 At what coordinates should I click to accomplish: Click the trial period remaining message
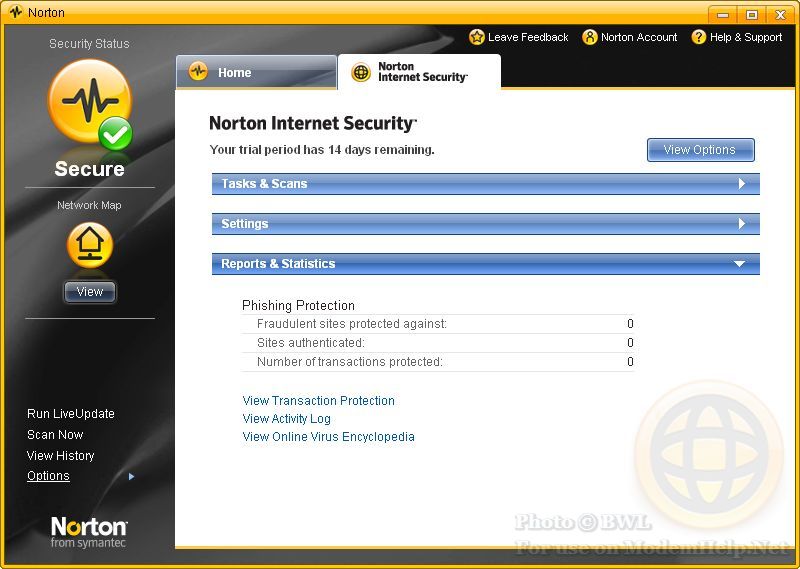point(322,150)
